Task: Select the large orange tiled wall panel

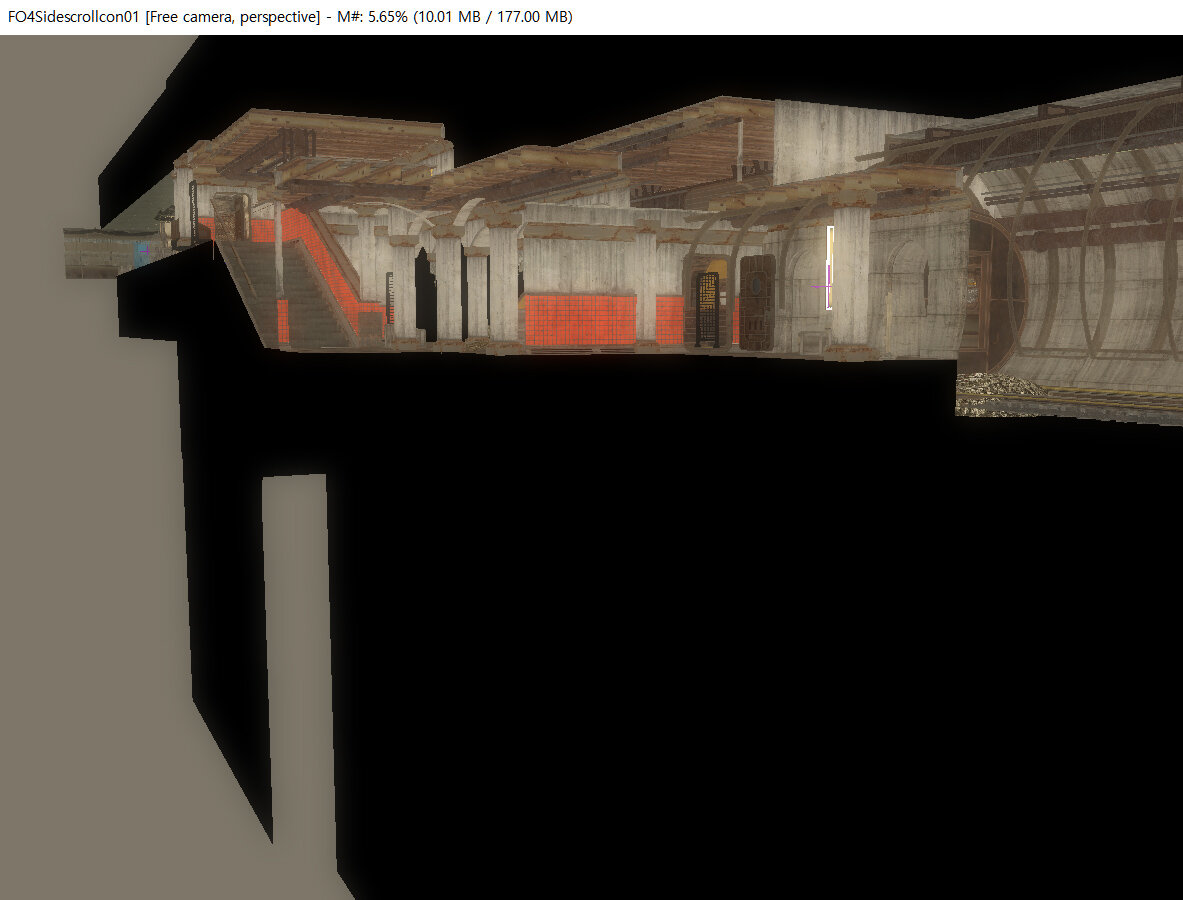Action: point(580,320)
